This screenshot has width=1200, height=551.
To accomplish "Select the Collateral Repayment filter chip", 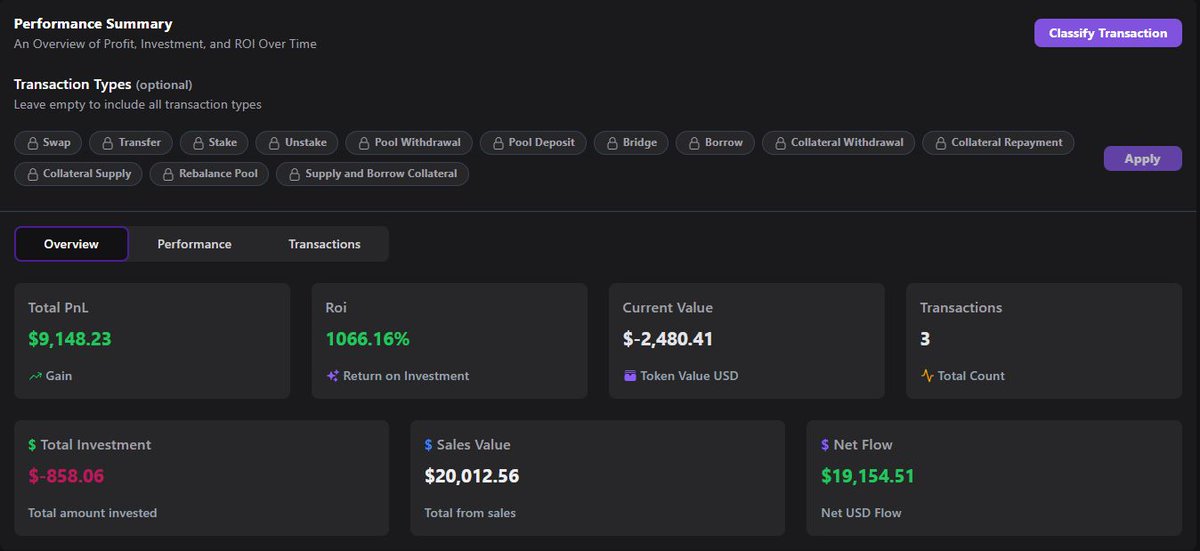I will point(998,143).
